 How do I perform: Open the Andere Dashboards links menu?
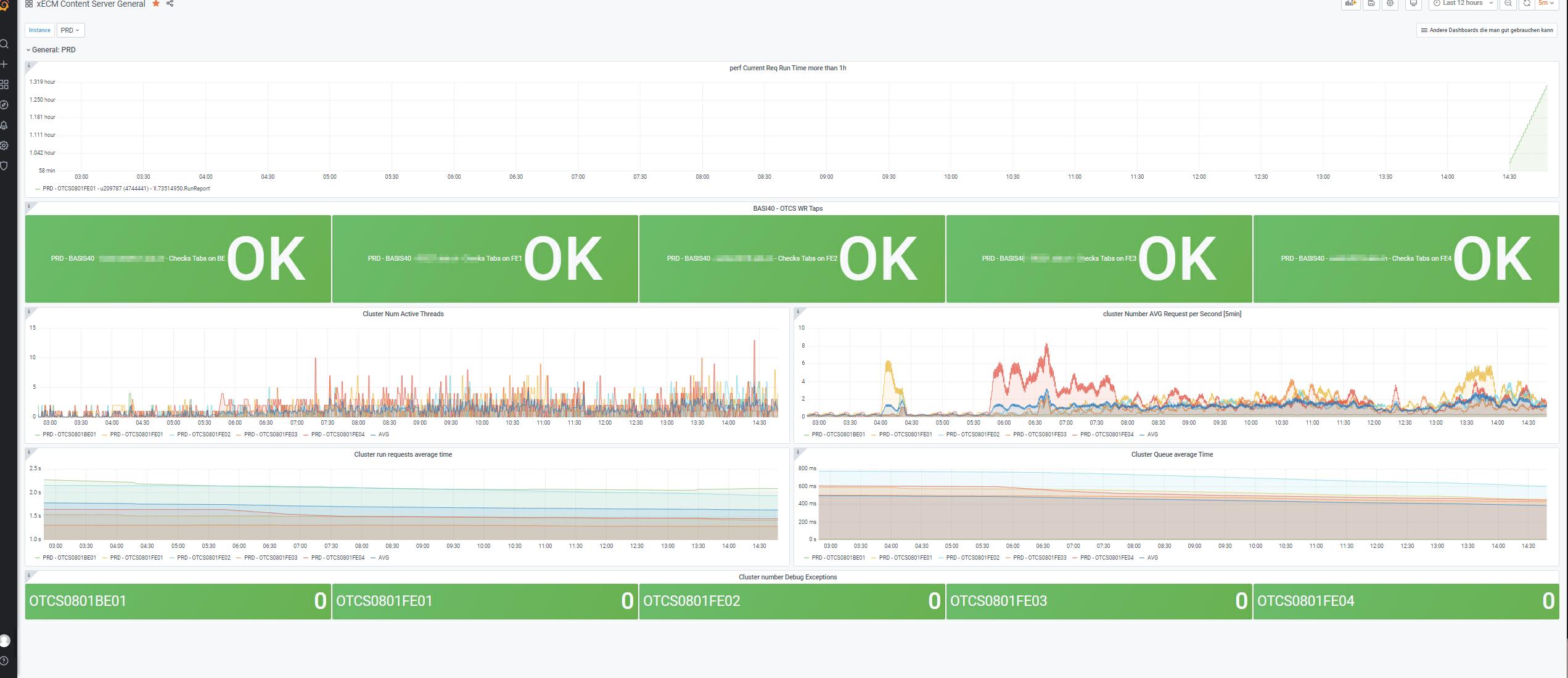pyautogui.click(x=1487, y=30)
